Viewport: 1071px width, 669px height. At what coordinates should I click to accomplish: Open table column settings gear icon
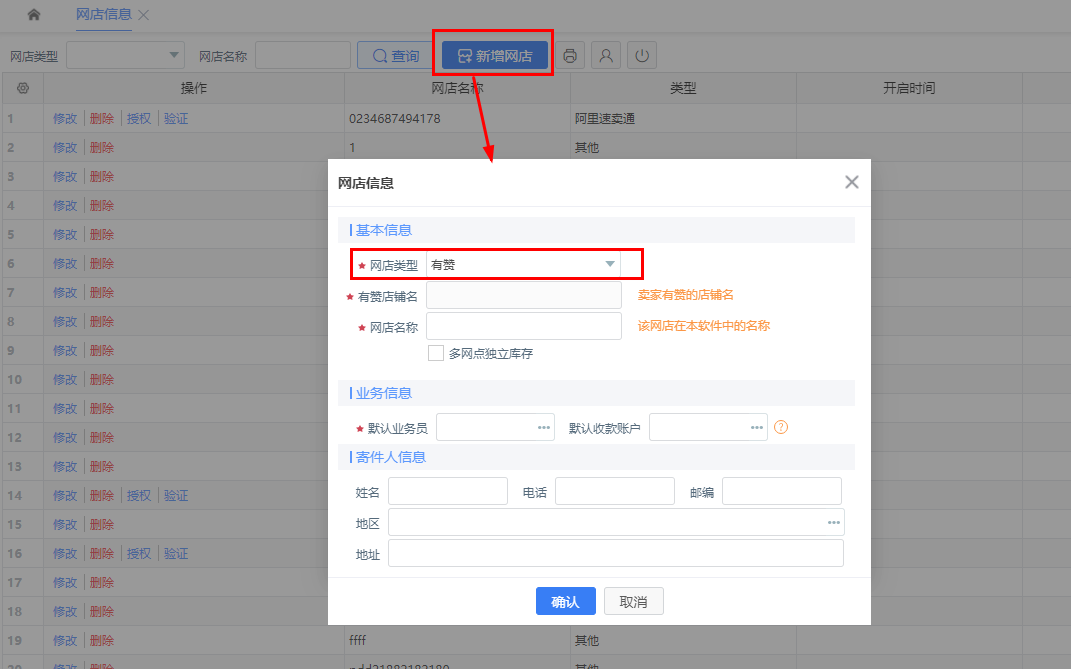click(x=23, y=88)
